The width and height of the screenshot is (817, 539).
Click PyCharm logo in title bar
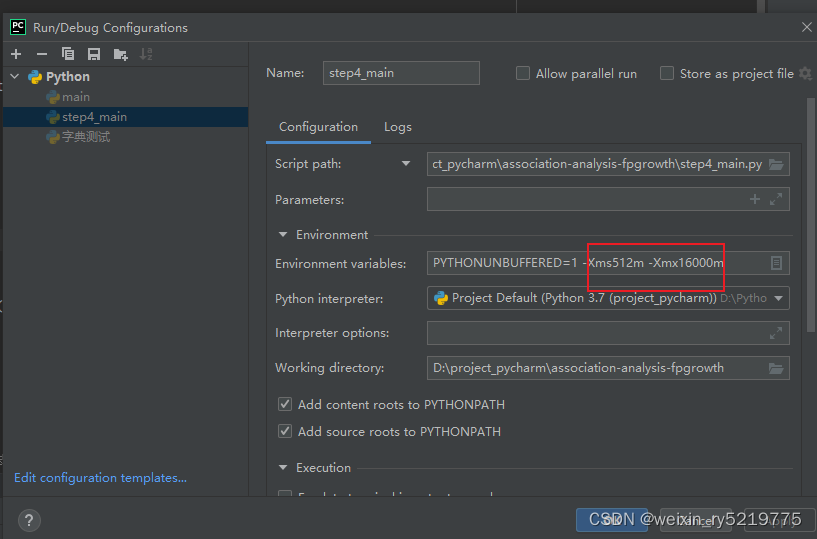(x=18, y=27)
